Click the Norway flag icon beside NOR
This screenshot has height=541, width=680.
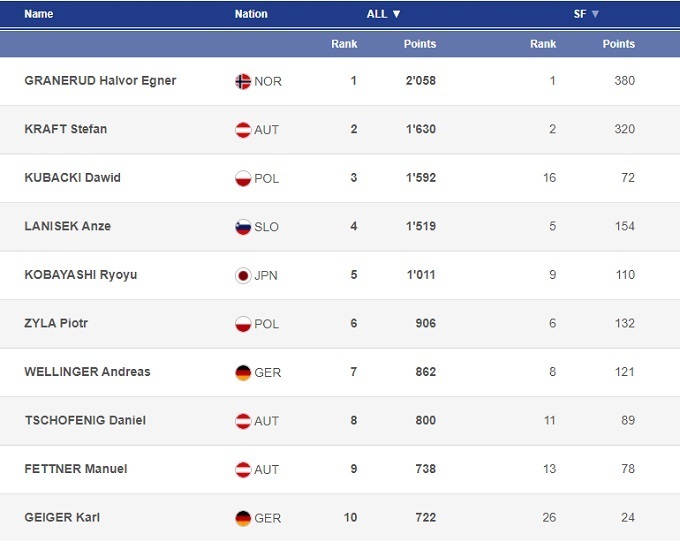tap(242, 81)
